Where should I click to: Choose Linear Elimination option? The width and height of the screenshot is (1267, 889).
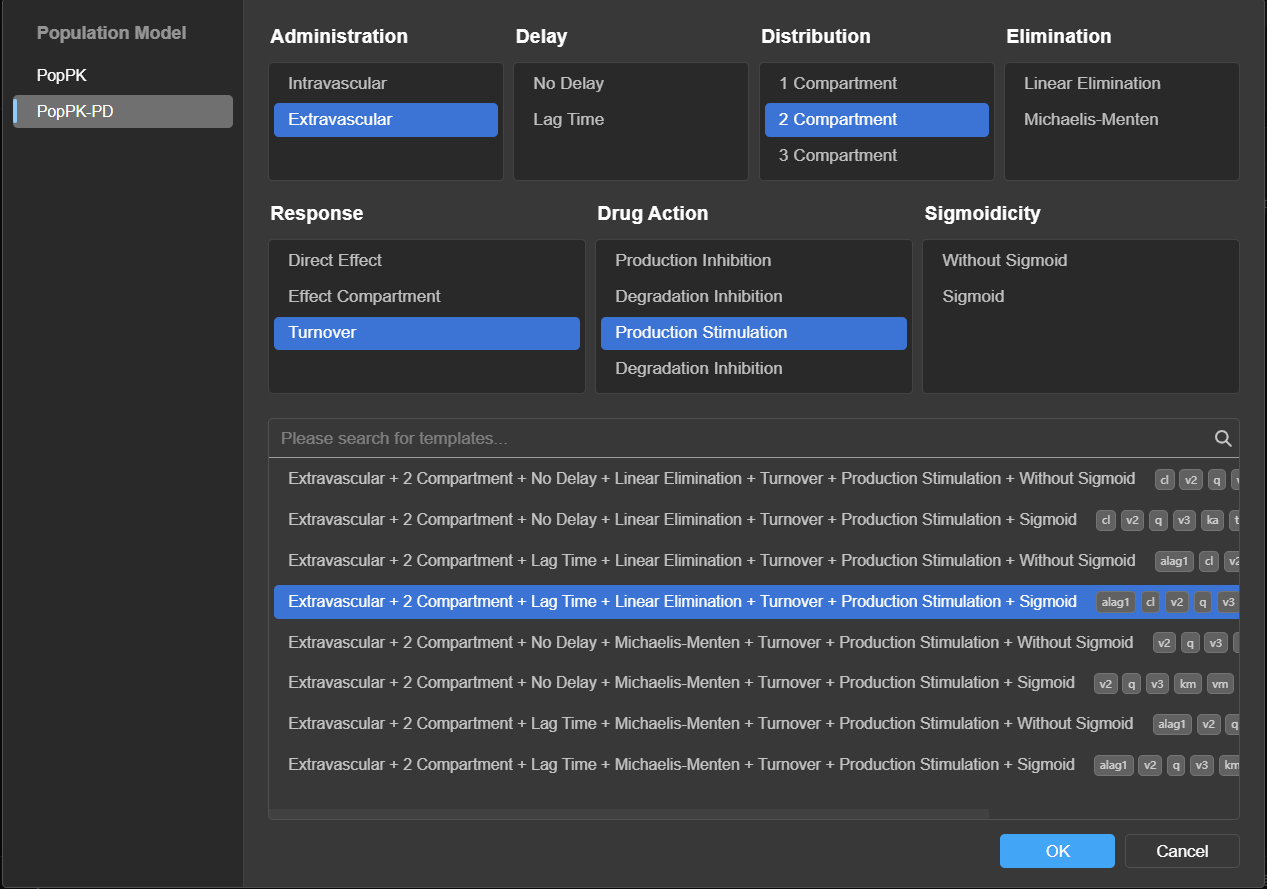coord(1122,83)
